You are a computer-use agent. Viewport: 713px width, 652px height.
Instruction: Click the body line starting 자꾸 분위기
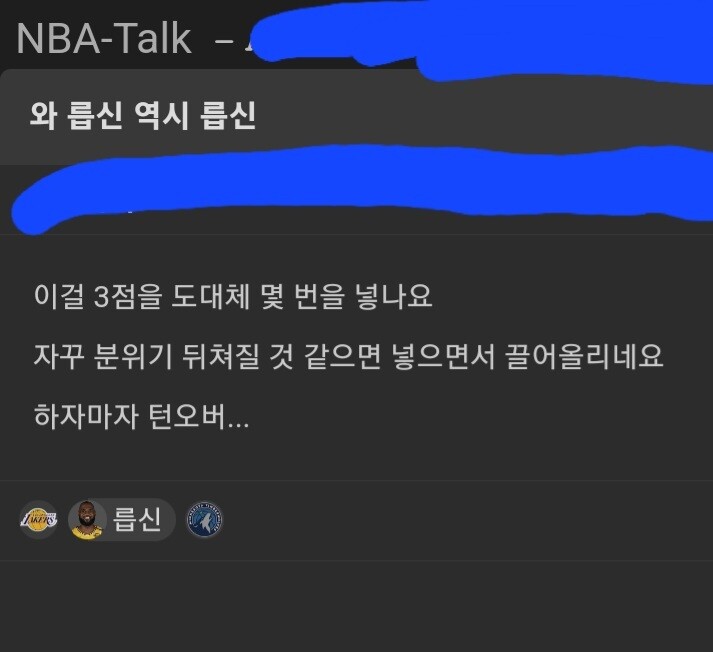pyautogui.click(x=348, y=356)
